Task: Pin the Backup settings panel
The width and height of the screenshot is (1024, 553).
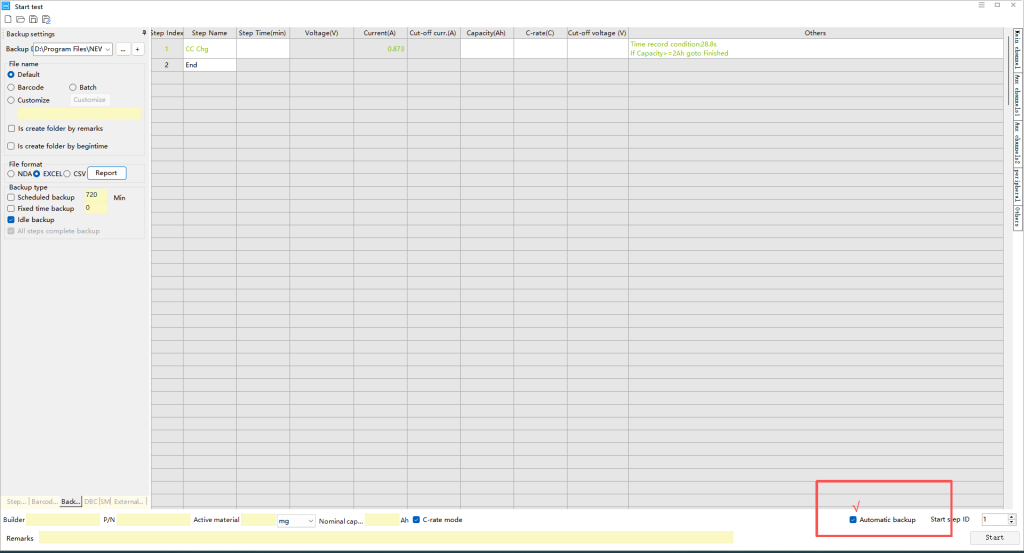Action: (x=144, y=33)
